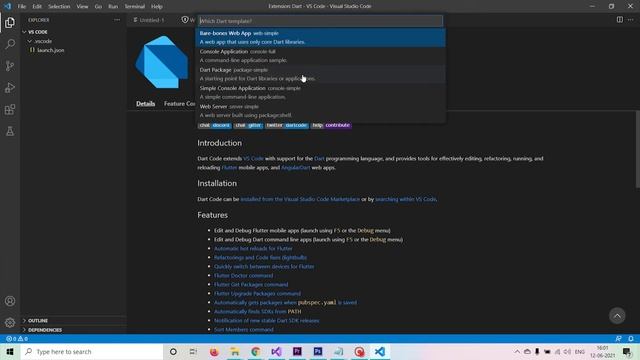Screen dimensions: 640x360
Task: Open File Explorer from taskbar
Action: click(235, 351)
